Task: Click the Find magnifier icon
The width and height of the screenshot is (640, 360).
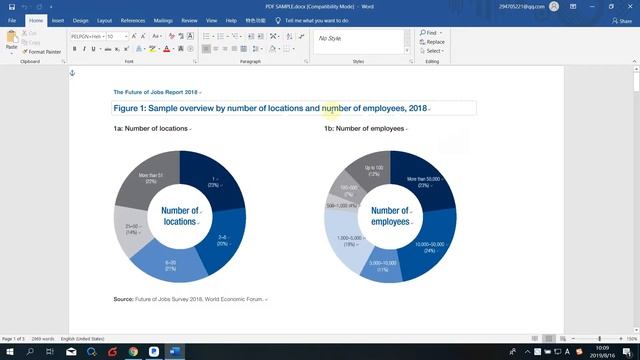Action: tap(423, 32)
